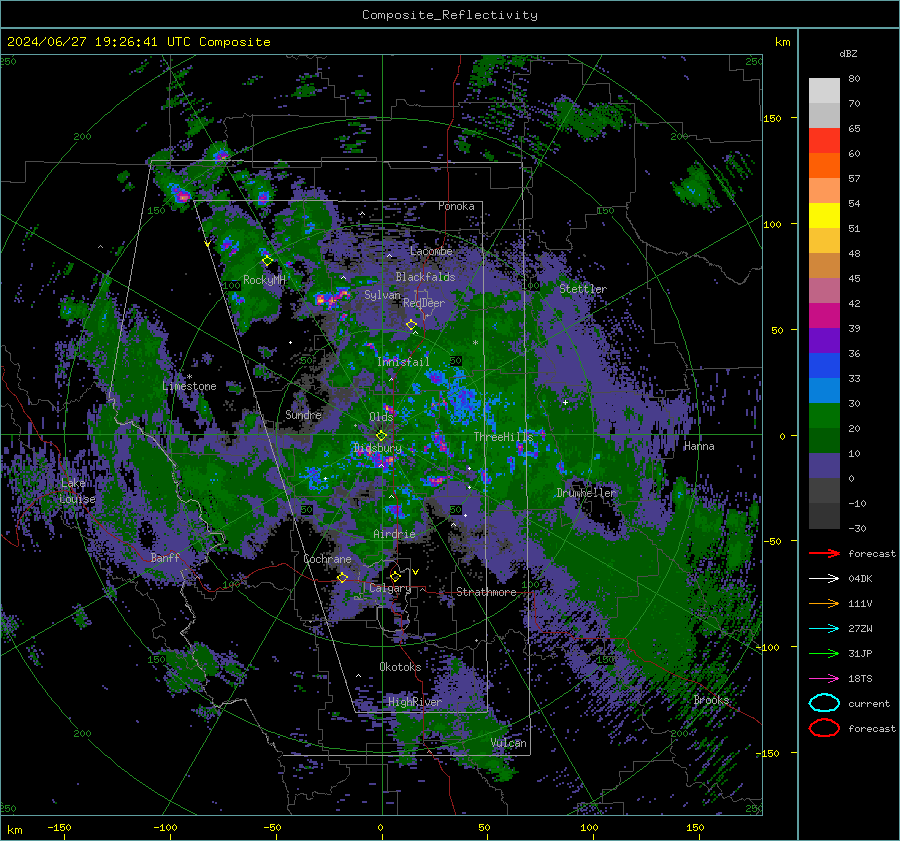Click yellow diamond marker beside RockyMH
Viewport: 900px width, 841px height.
coord(267,261)
